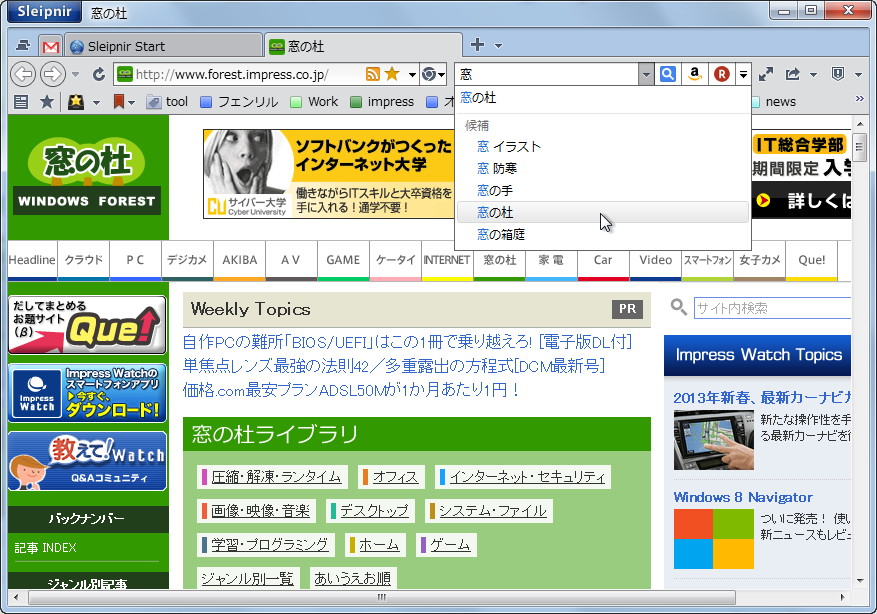Open the Gmail panel tab icon

click(50, 44)
